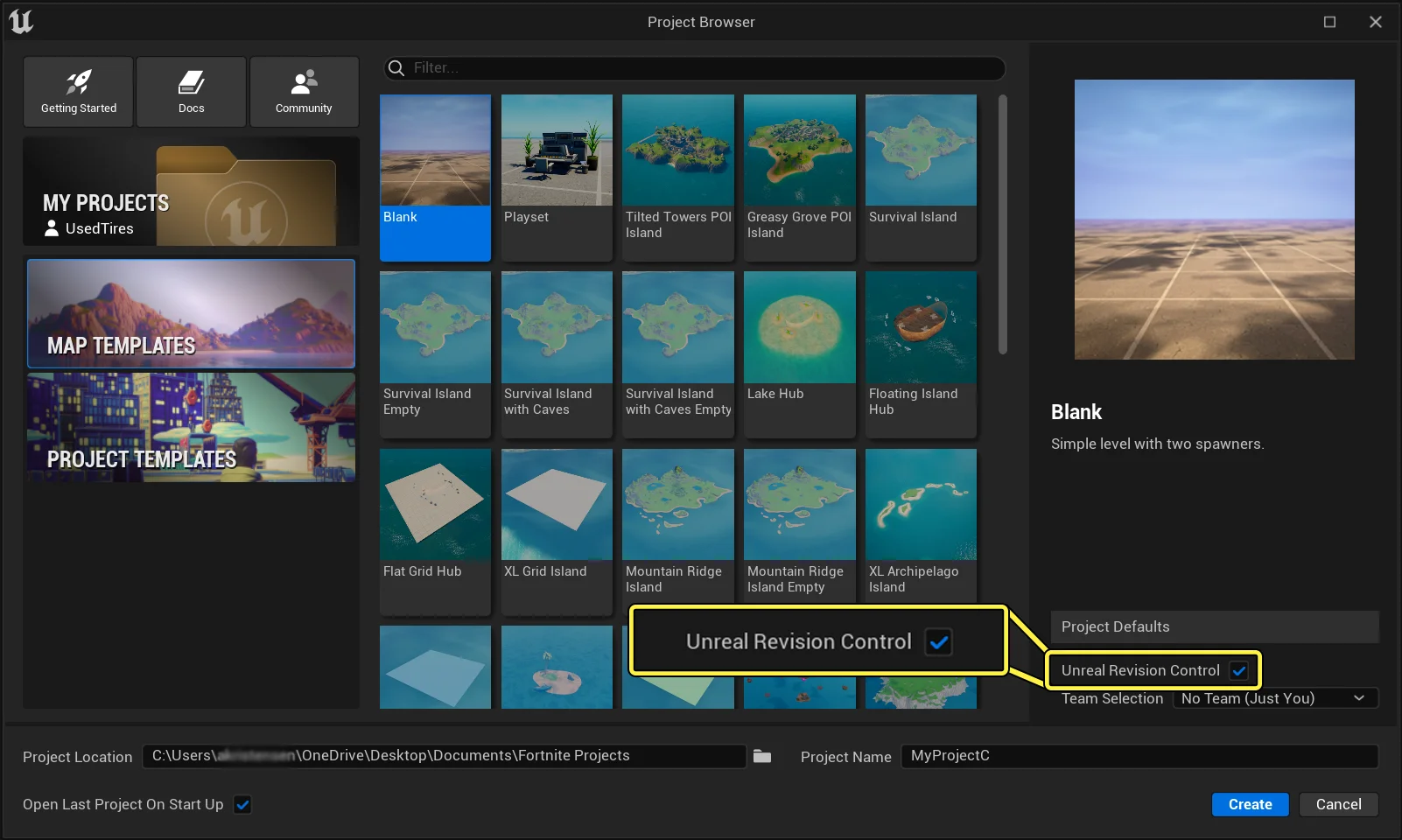
Task: Select the Project Templates category
Action: tap(191, 427)
